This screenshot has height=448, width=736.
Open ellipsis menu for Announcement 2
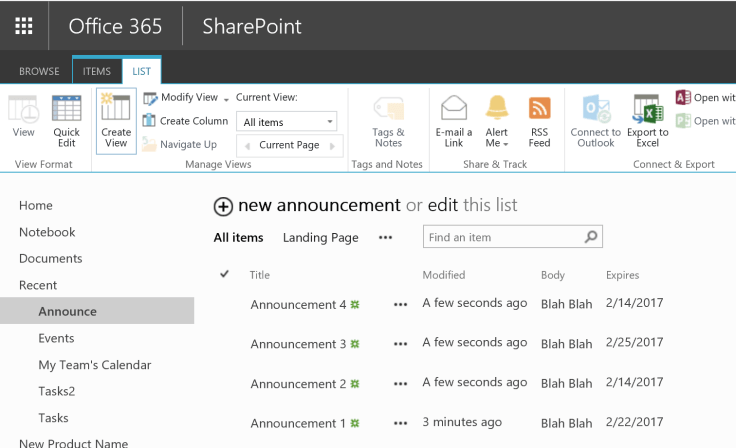click(400, 384)
